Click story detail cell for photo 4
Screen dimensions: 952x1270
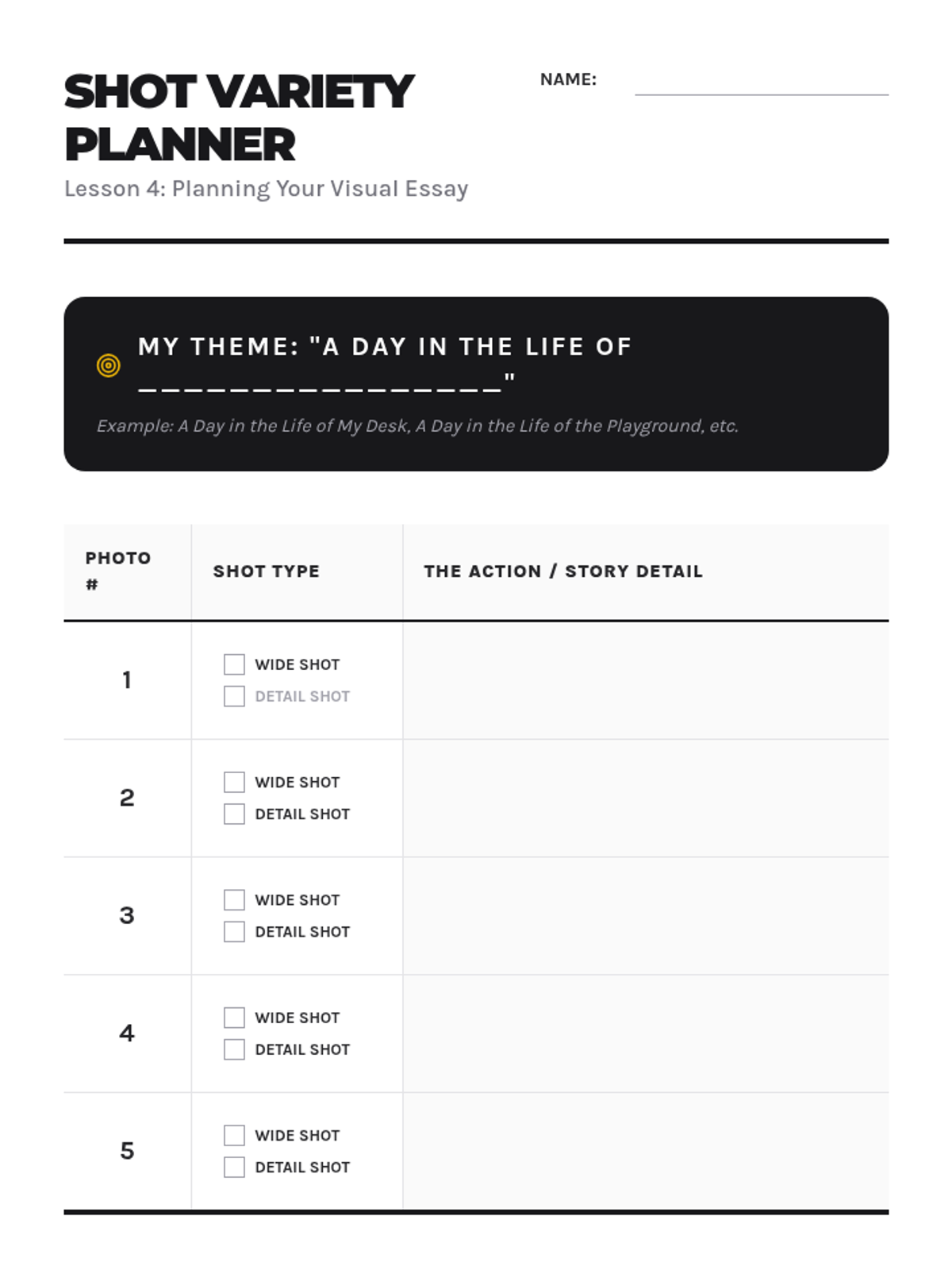pos(645,1033)
